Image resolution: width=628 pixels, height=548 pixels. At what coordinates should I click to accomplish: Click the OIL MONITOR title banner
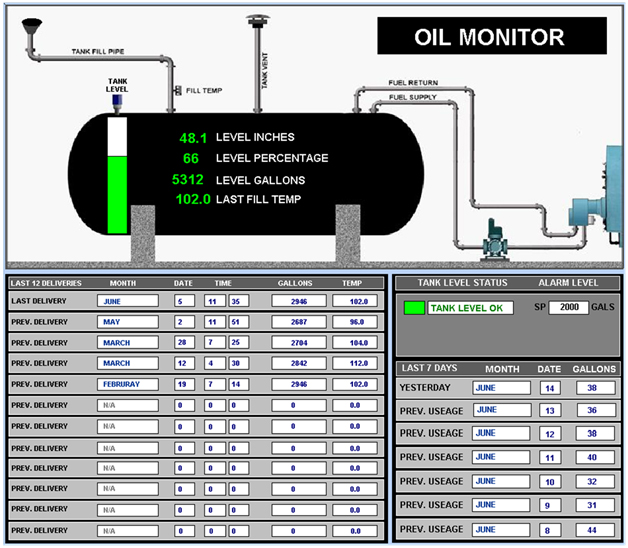point(492,36)
